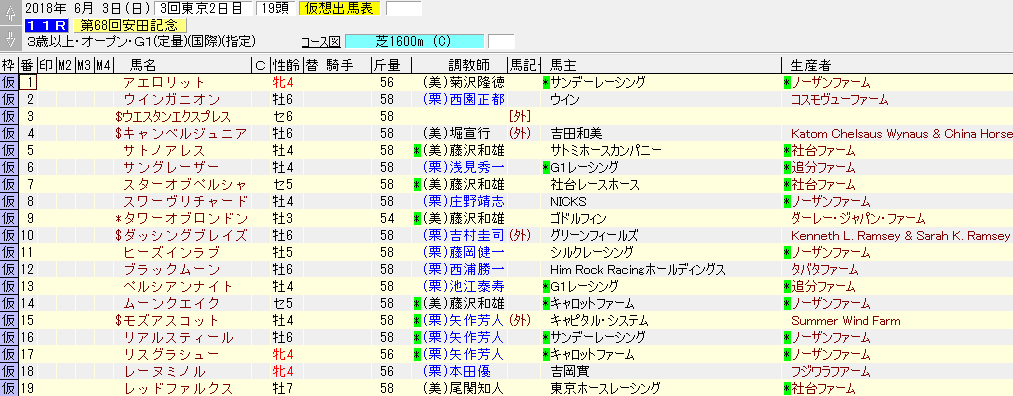The height and width of the screenshot is (396, 1013).
Task: Click the date field 2018年 6月 3日(日)
Action: [x=89, y=8]
